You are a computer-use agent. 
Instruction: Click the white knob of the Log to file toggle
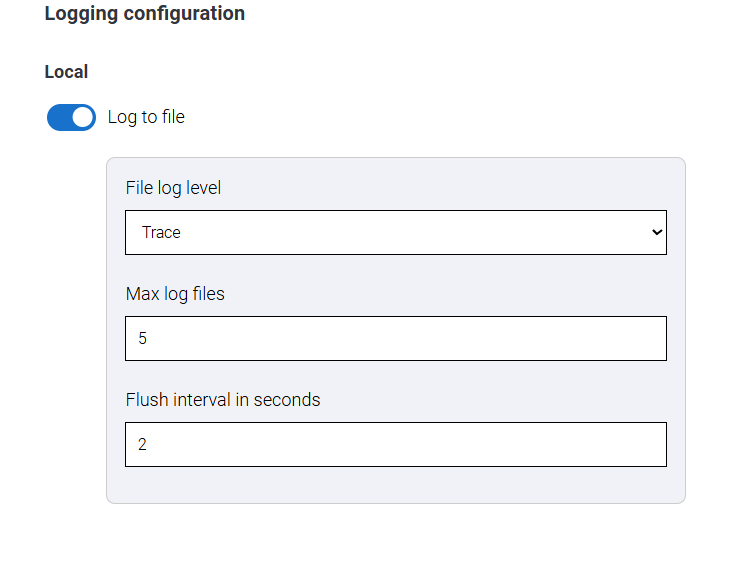click(x=83, y=117)
